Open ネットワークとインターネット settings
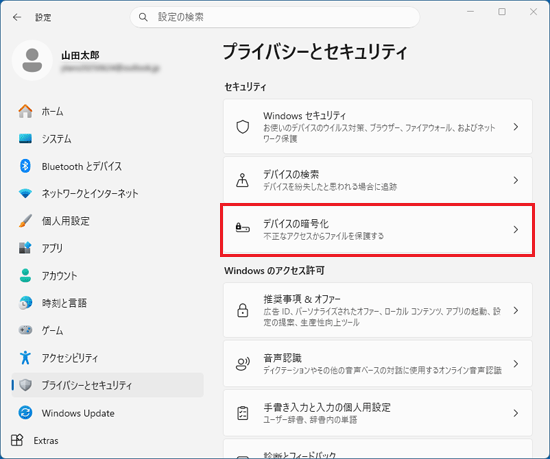 coord(90,193)
